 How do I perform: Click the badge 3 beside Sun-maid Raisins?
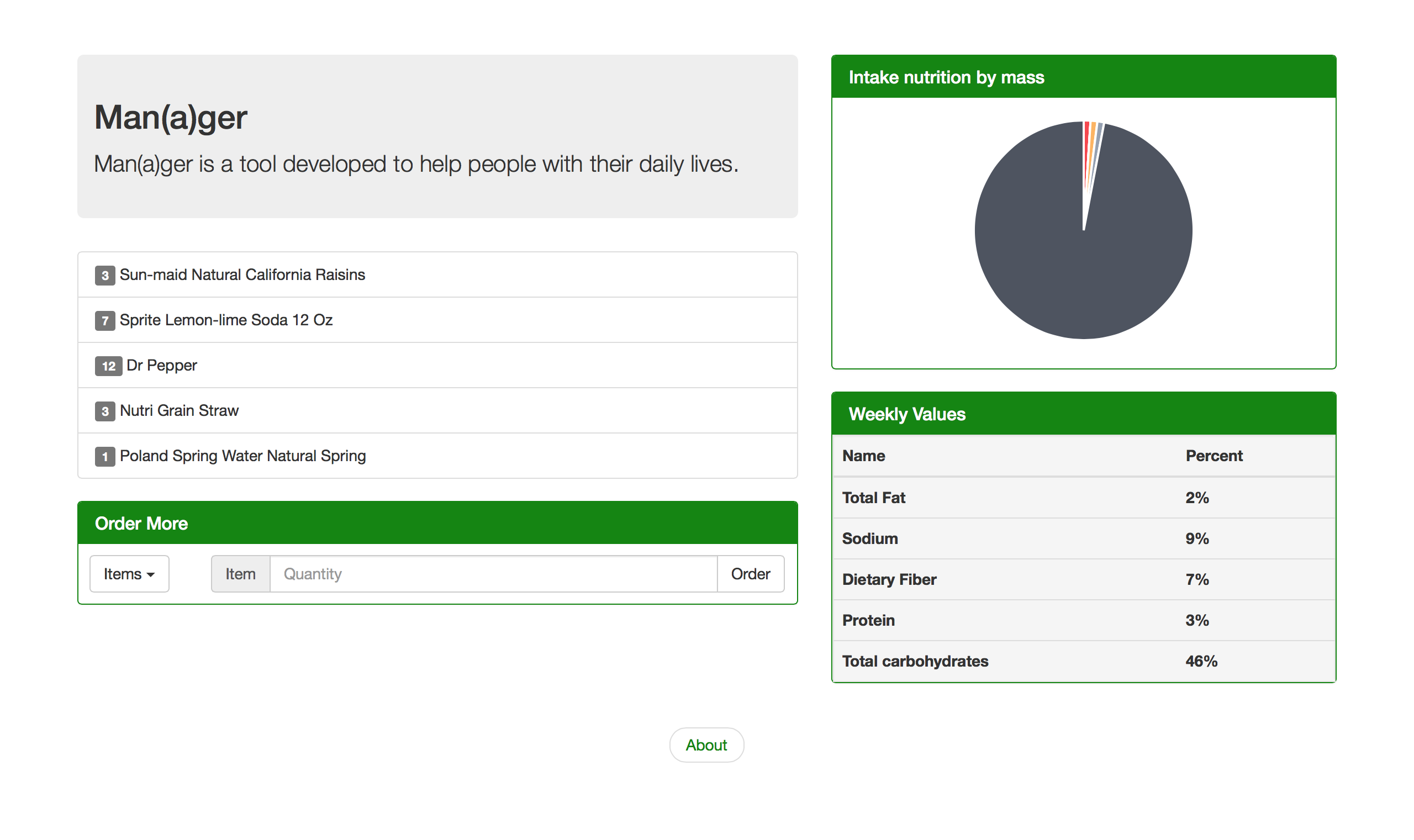(x=105, y=275)
